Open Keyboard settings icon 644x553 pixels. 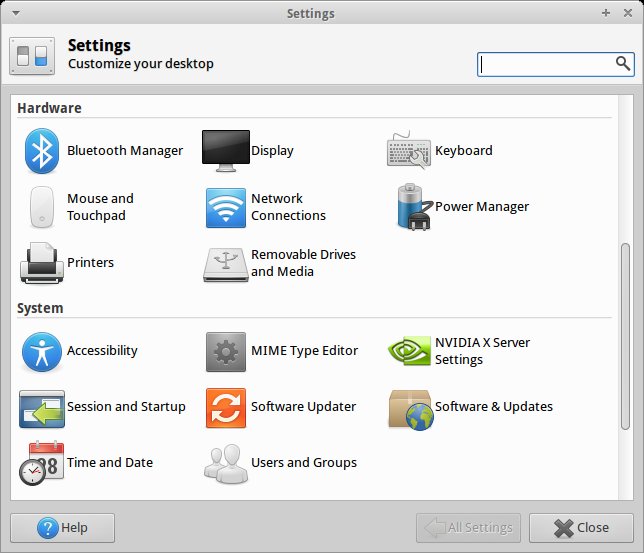(409, 150)
